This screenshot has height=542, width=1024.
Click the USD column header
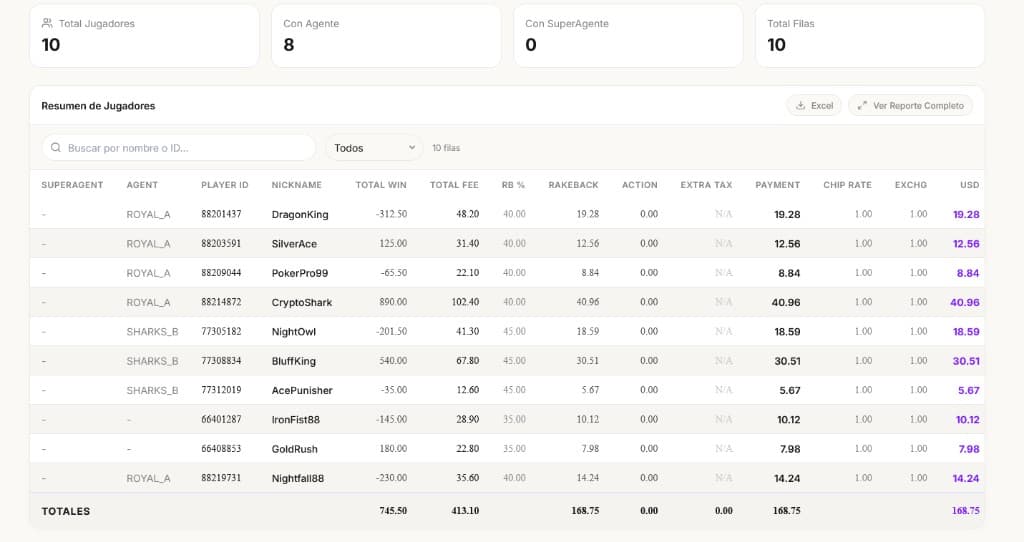click(969, 185)
